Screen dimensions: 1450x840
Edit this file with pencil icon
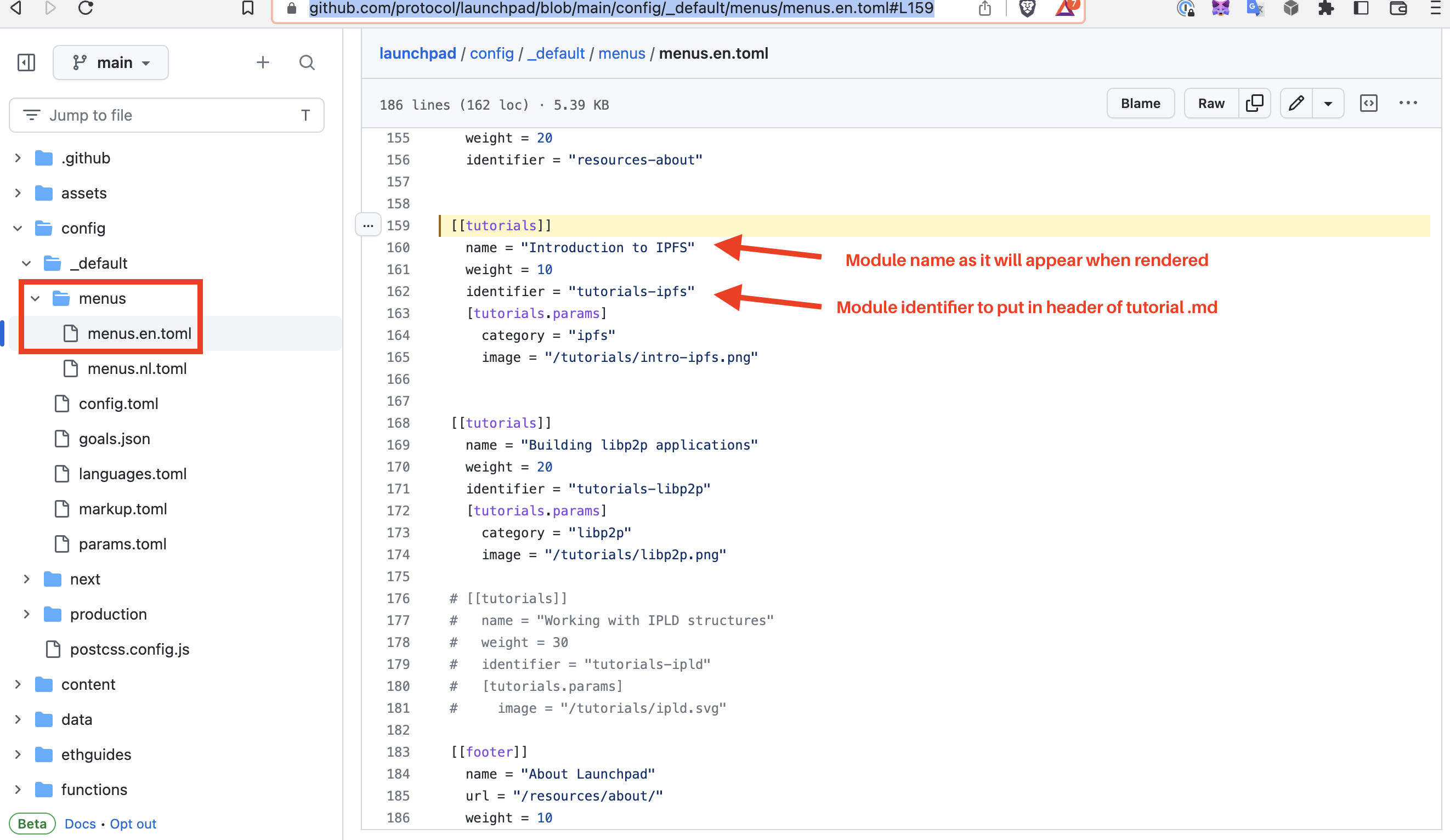click(1296, 104)
